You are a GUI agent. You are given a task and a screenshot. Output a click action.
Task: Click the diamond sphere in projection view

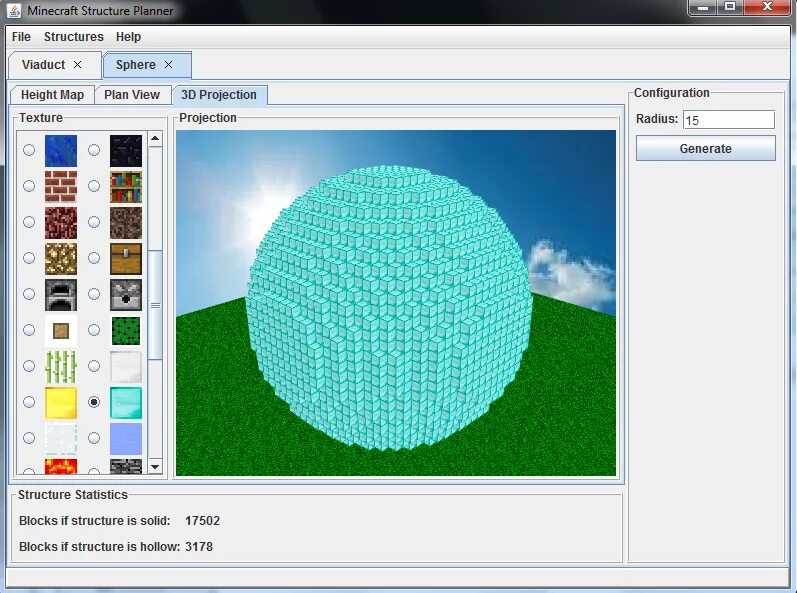(x=389, y=308)
